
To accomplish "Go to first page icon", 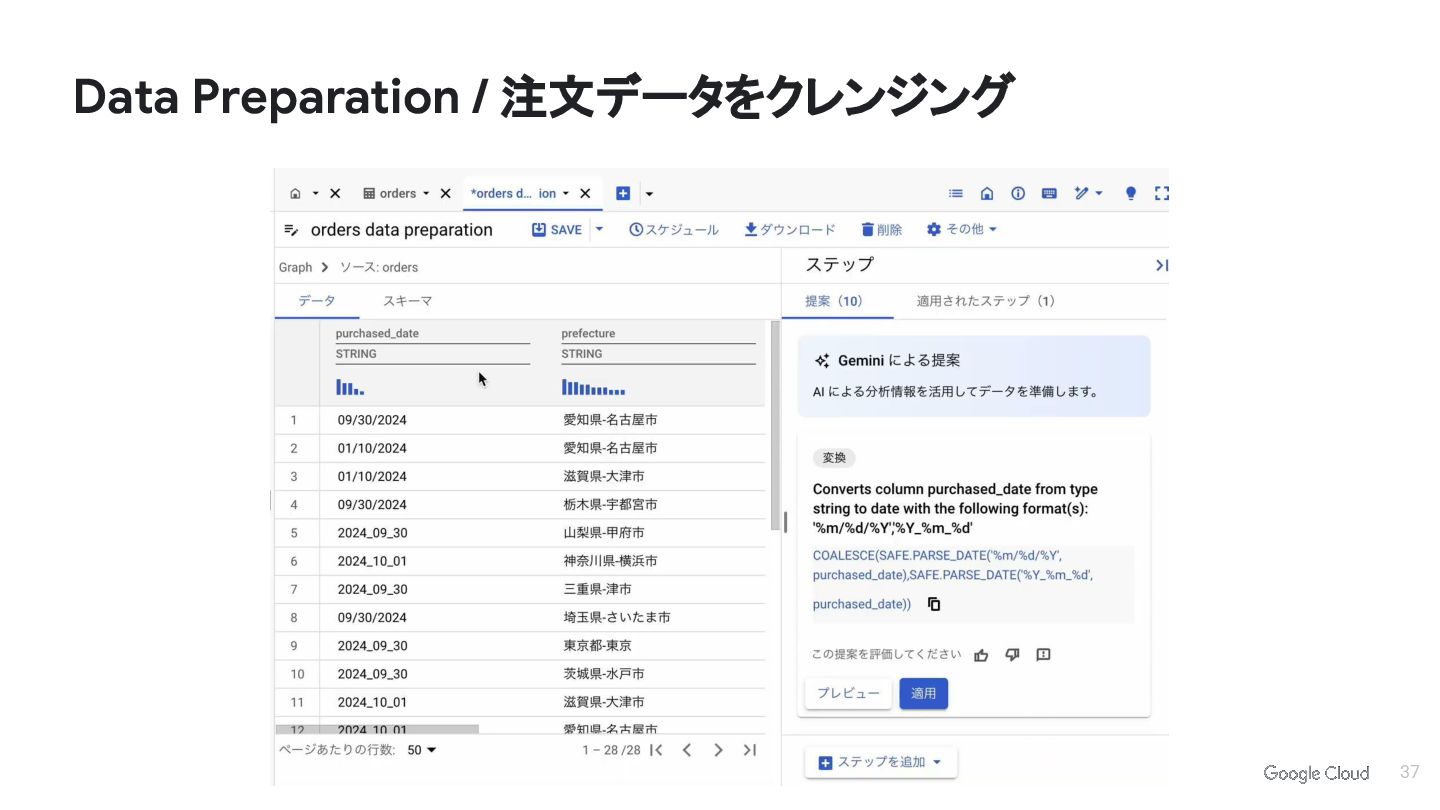I will pyautogui.click(x=656, y=750).
